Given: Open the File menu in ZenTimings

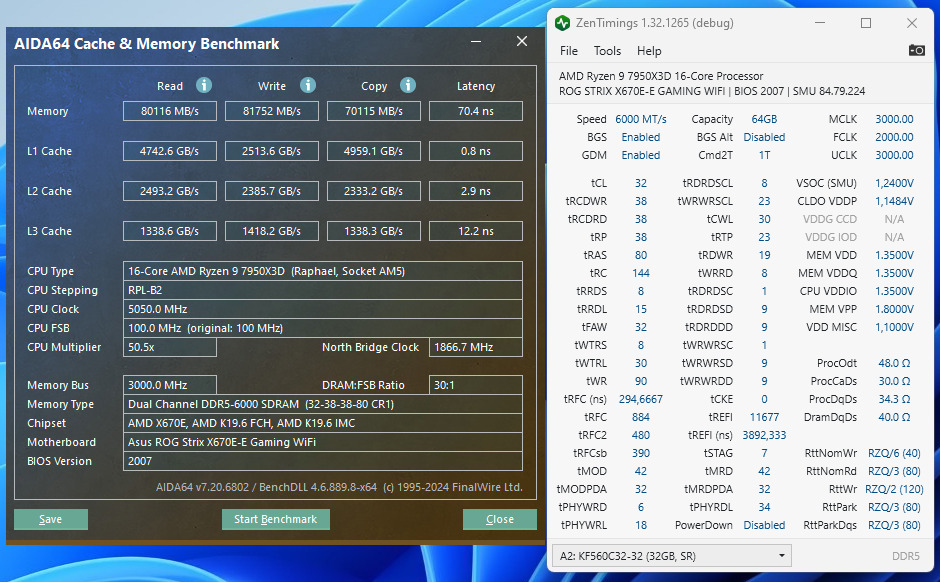Looking at the screenshot, I should 568,51.
